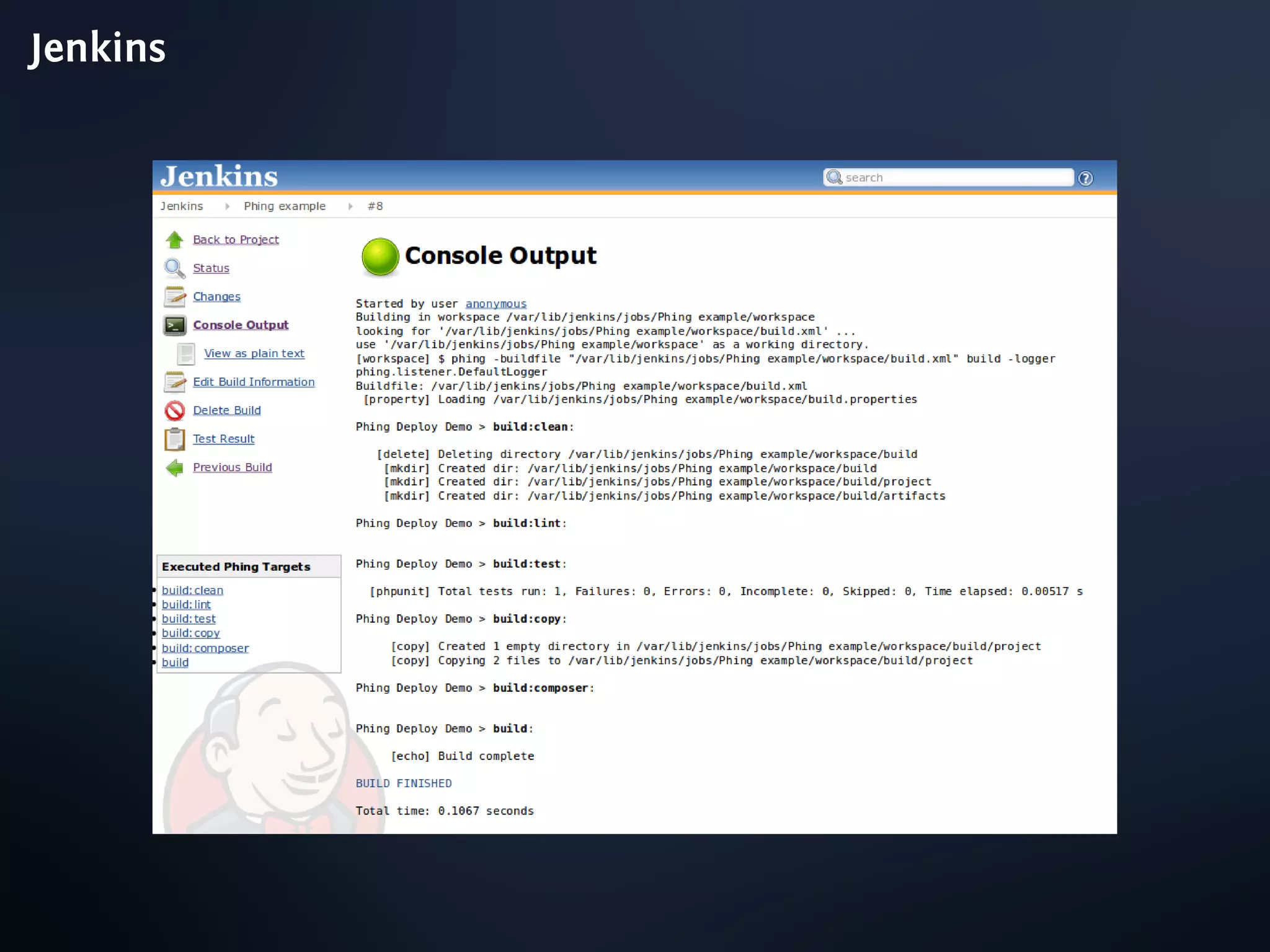Click the [echo] Build complete line
This screenshot has width=1270, height=952.
[462, 756]
